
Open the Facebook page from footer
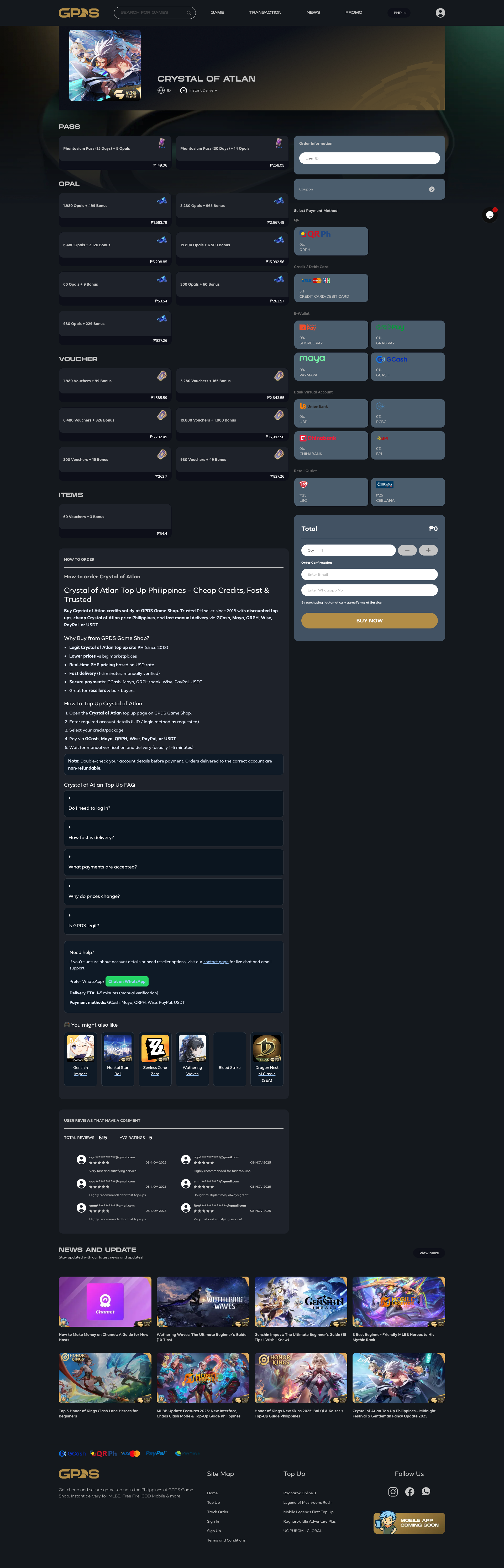(409, 1491)
